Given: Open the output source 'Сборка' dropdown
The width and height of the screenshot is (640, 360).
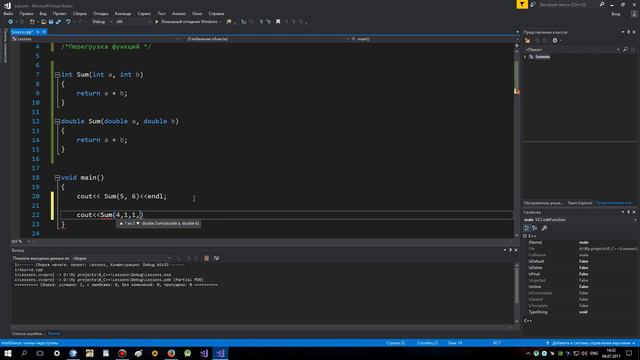Looking at the screenshot, I should point(122,258).
